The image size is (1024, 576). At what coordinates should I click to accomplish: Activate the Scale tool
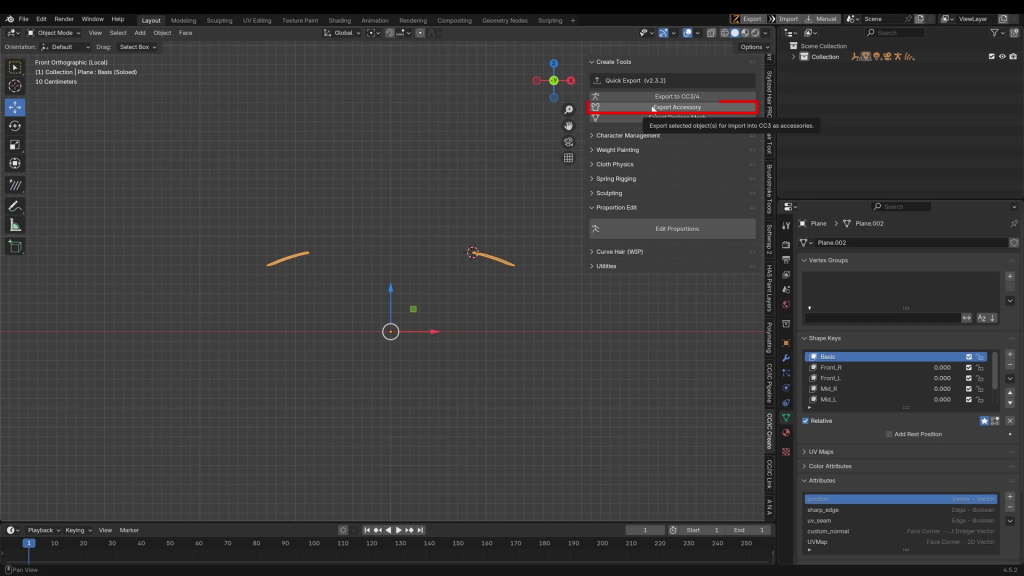(x=15, y=145)
